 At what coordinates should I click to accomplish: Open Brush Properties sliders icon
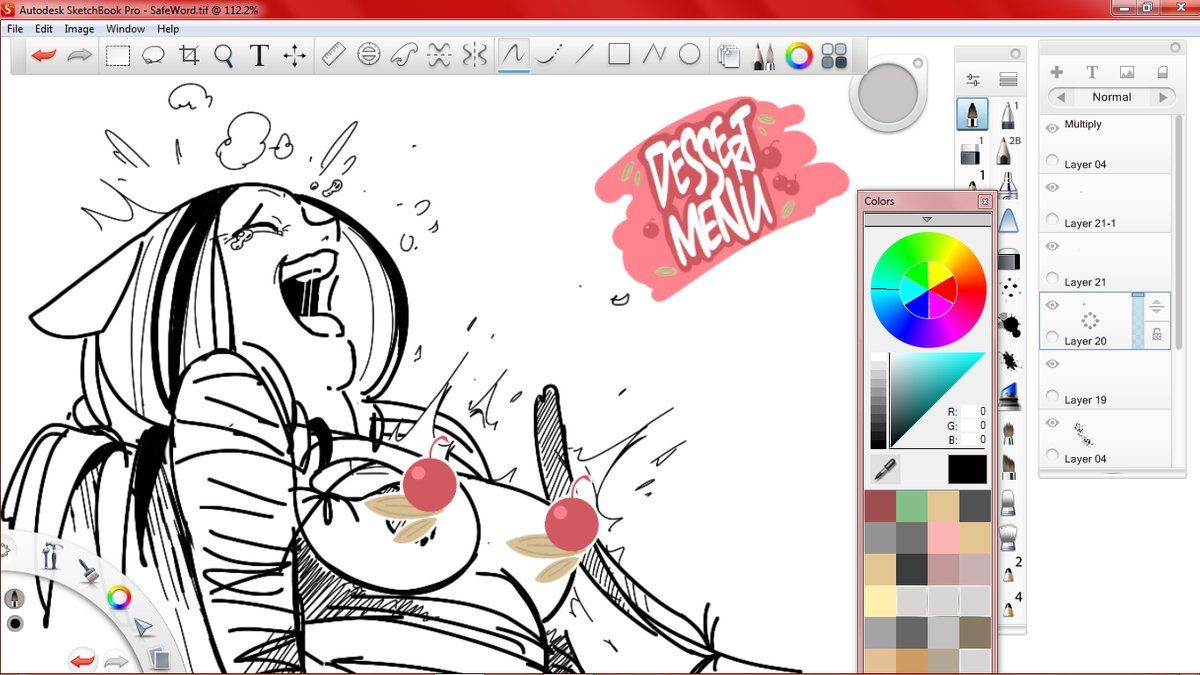(x=973, y=80)
